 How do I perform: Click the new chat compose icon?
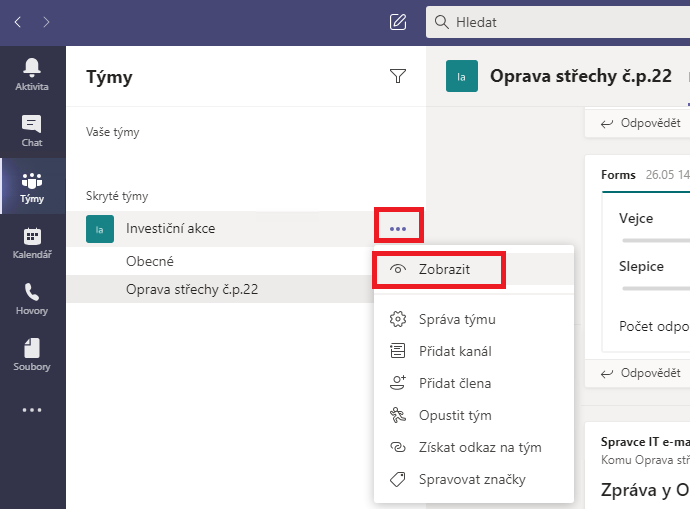398,22
